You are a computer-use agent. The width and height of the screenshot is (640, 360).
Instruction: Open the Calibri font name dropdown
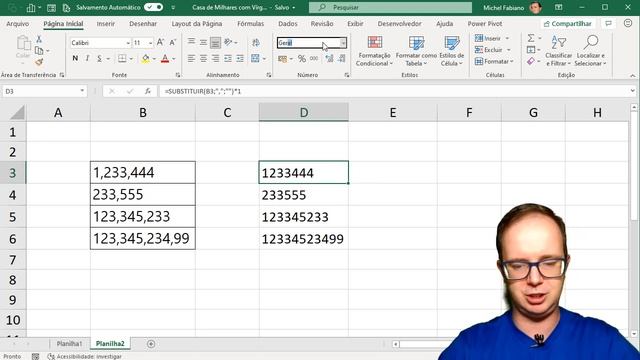(128, 43)
